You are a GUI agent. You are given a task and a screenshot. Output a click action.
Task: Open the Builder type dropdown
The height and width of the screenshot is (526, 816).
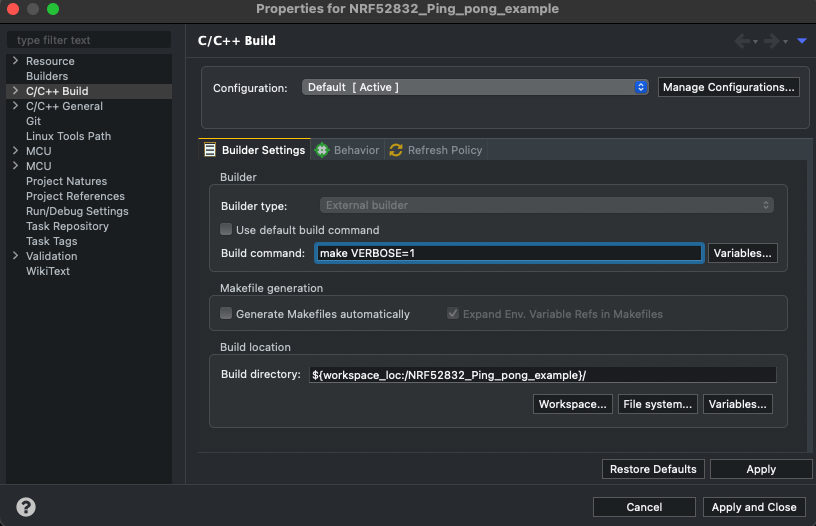(546, 205)
